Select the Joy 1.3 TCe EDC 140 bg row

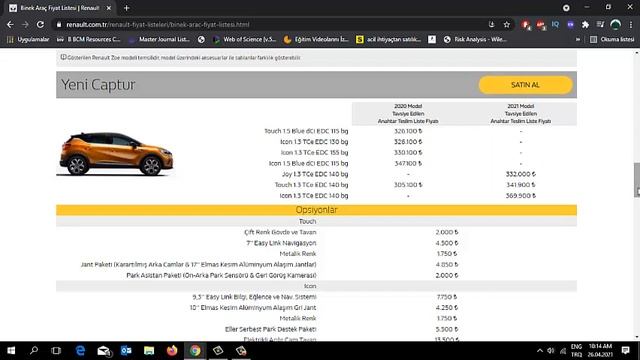pos(316,174)
